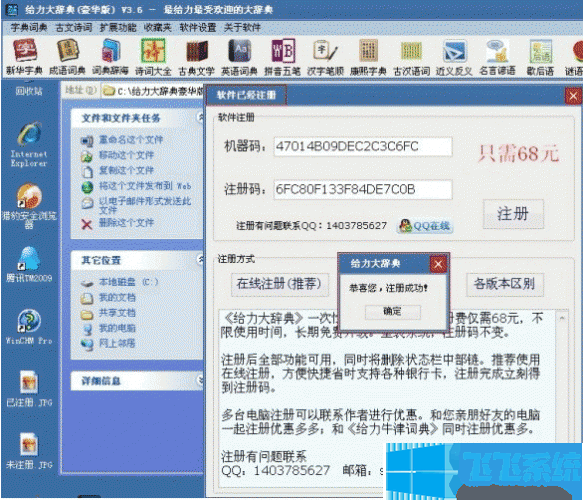The width and height of the screenshot is (583, 500).
Task: Open the 古文诗词 menu
Action: (x=74, y=27)
